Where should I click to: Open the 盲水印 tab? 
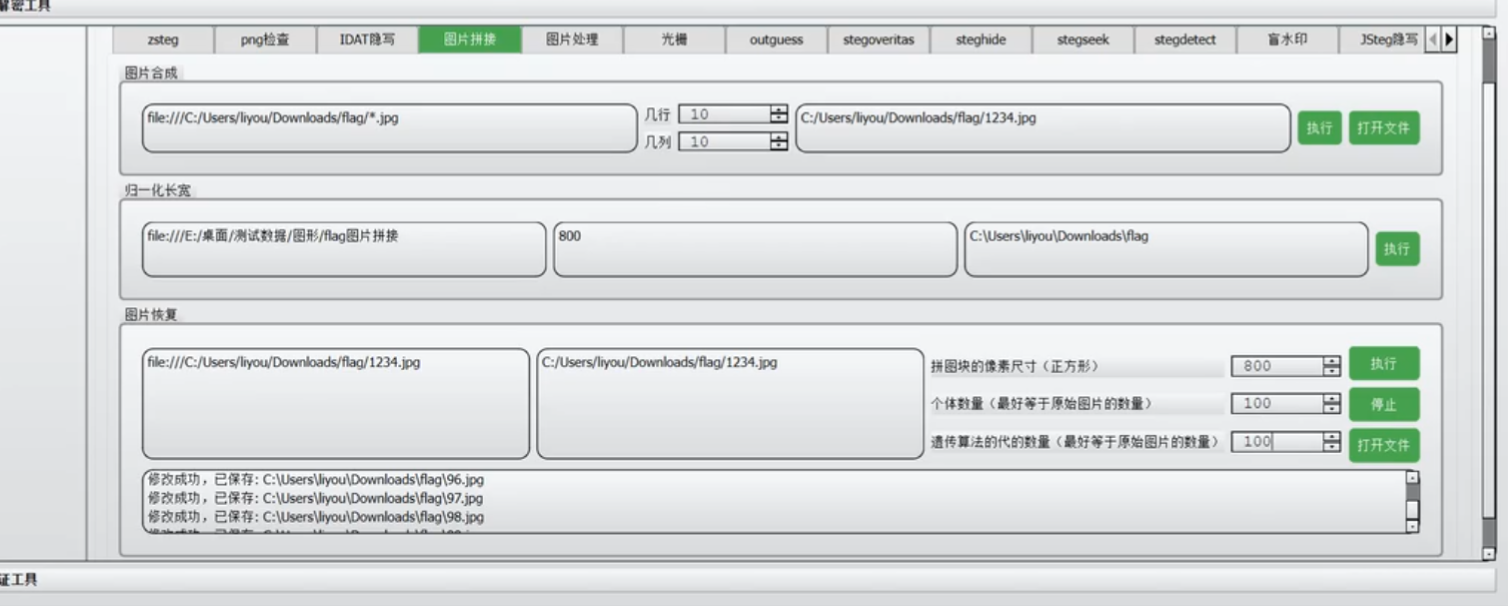click(1287, 40)
